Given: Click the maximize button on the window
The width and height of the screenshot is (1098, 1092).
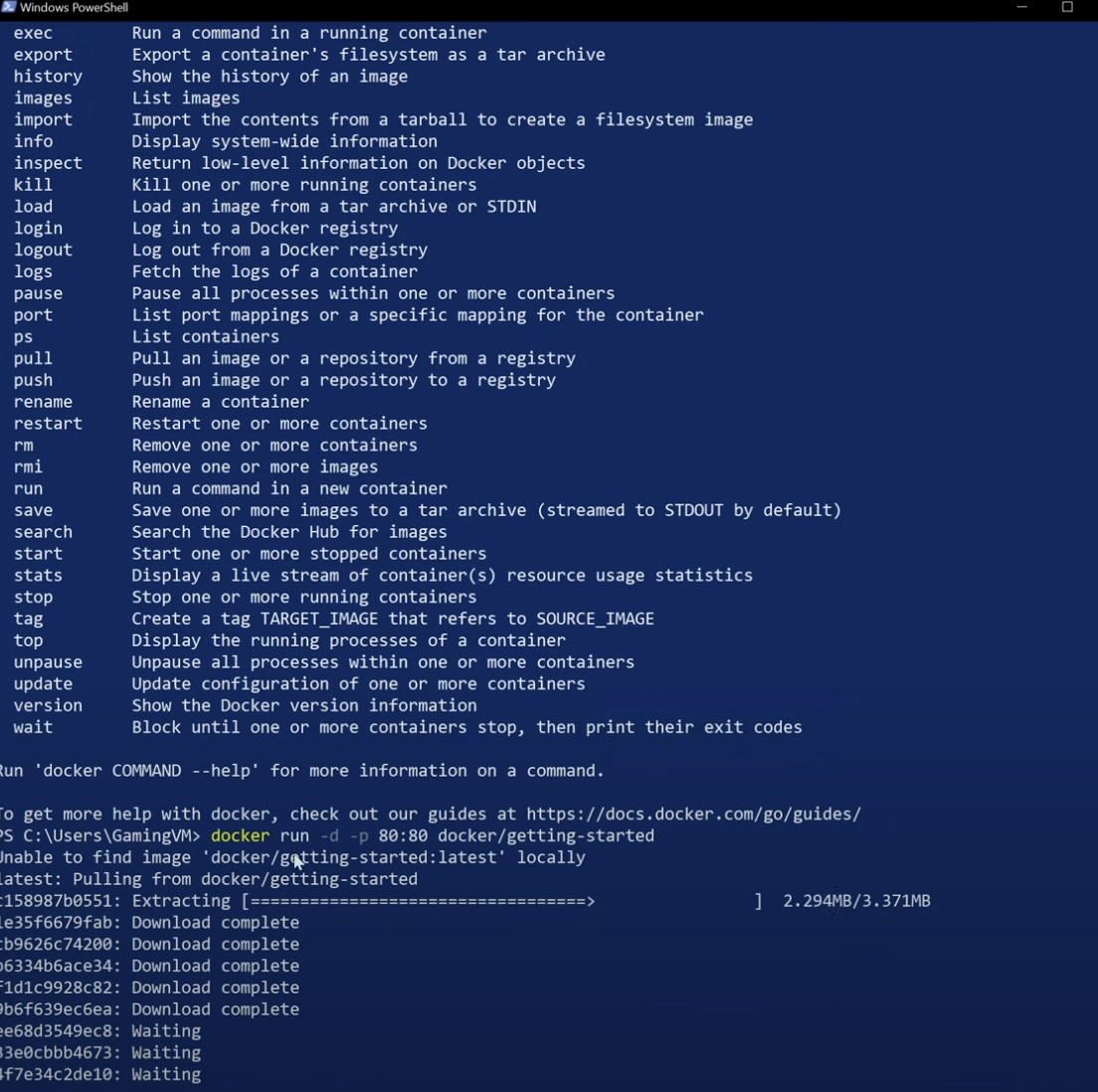Looking at the screenshot, I should tap(1067, 8).
